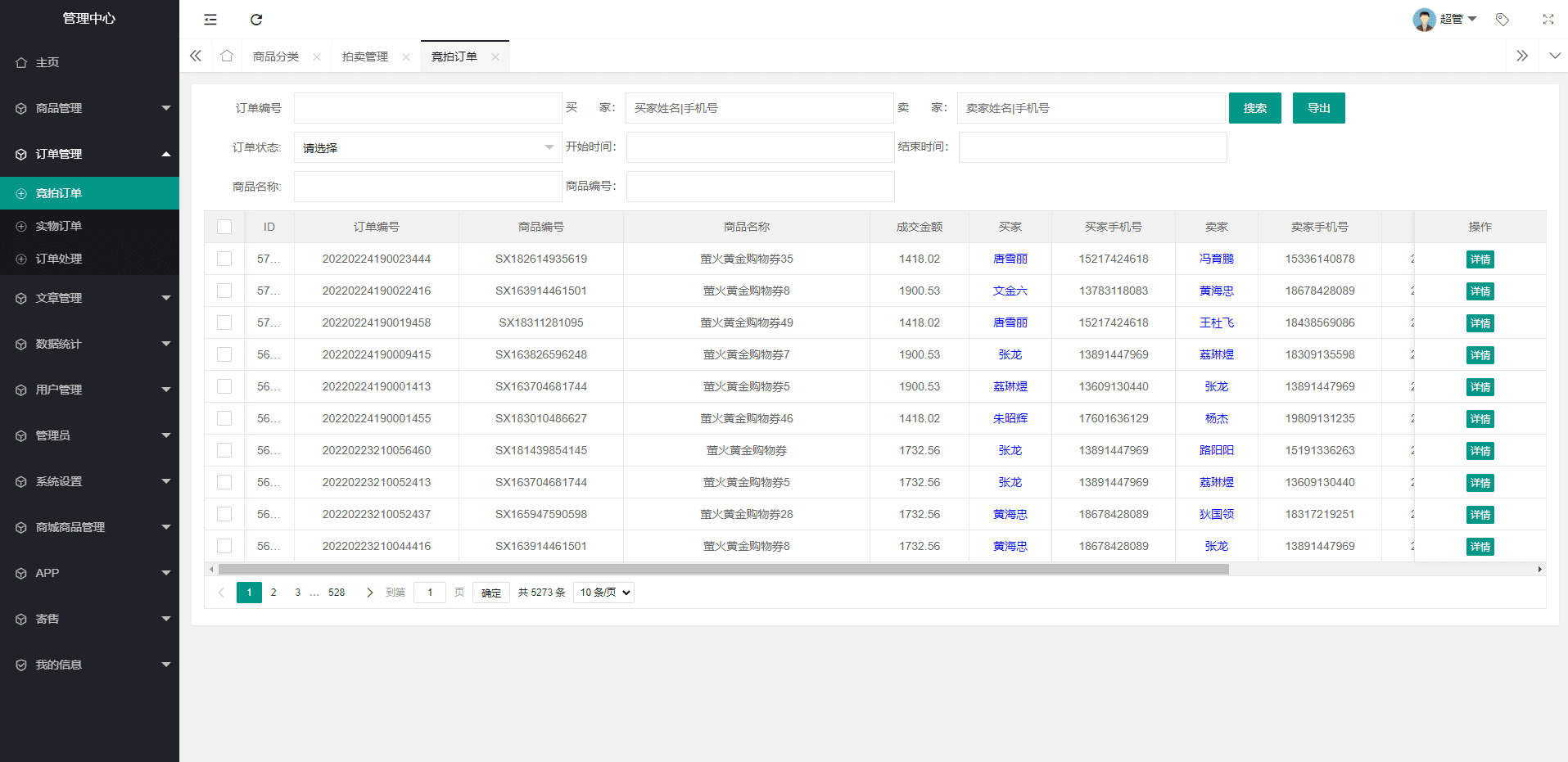1568x762 pixels.
Task: Close the 拍卖管理 tab
Action: [x=406, y=57]
